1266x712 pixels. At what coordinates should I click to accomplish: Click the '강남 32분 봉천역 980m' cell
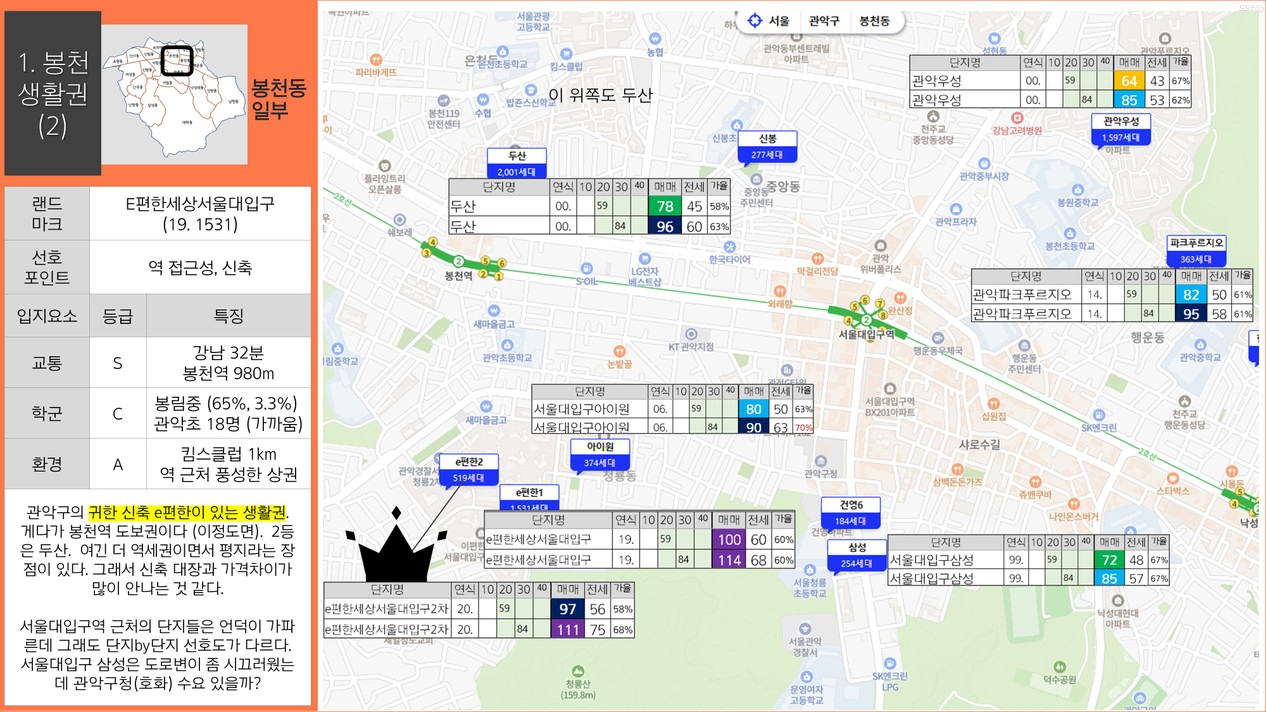coord(229,363)
